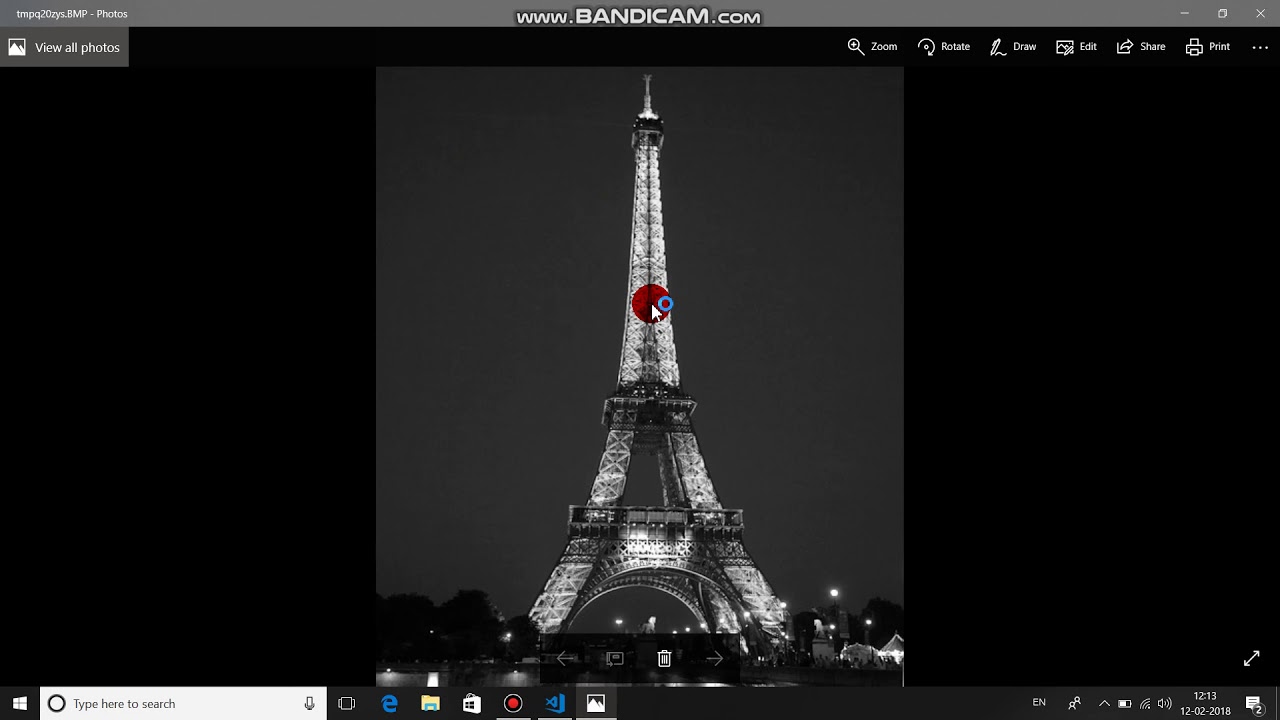Show hidden tray icons chevron
This screenshot has width=1280, height=720.
coord(1104,703)
